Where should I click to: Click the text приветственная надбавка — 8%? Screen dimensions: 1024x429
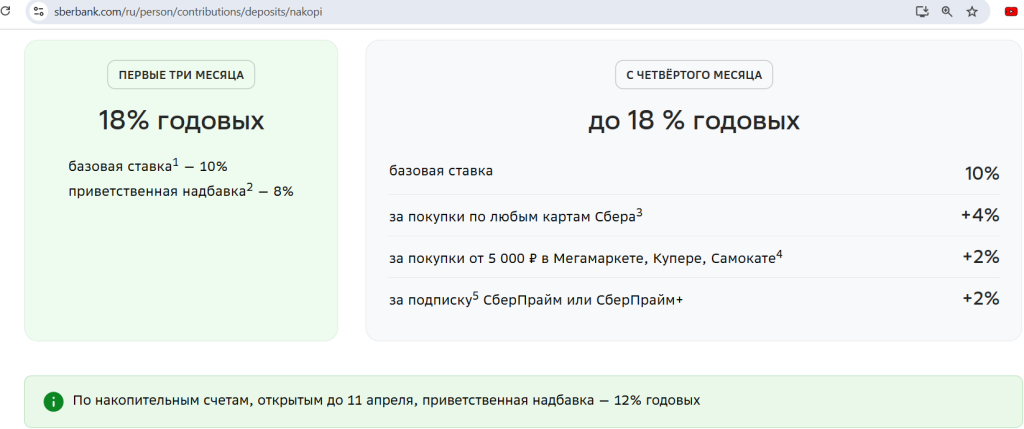pos(181,191)
